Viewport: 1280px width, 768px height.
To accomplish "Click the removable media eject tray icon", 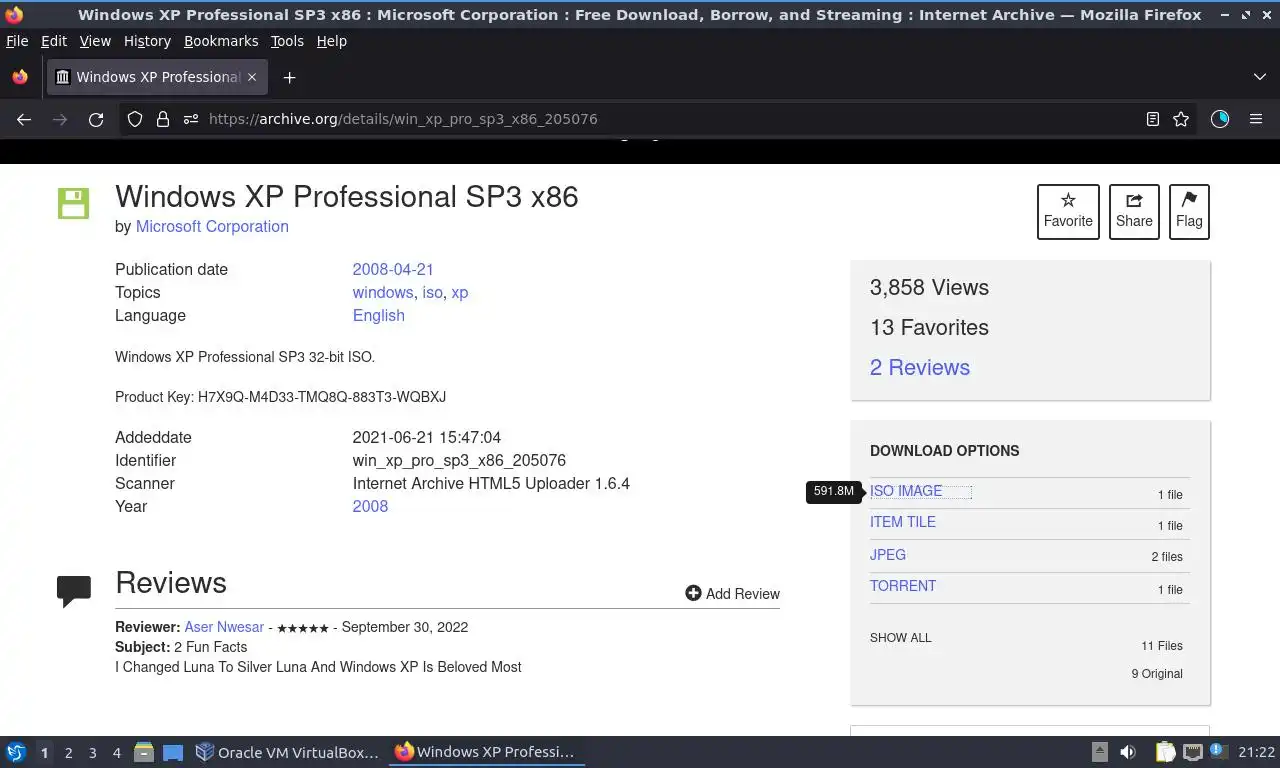I will [x=1100, y=752].
